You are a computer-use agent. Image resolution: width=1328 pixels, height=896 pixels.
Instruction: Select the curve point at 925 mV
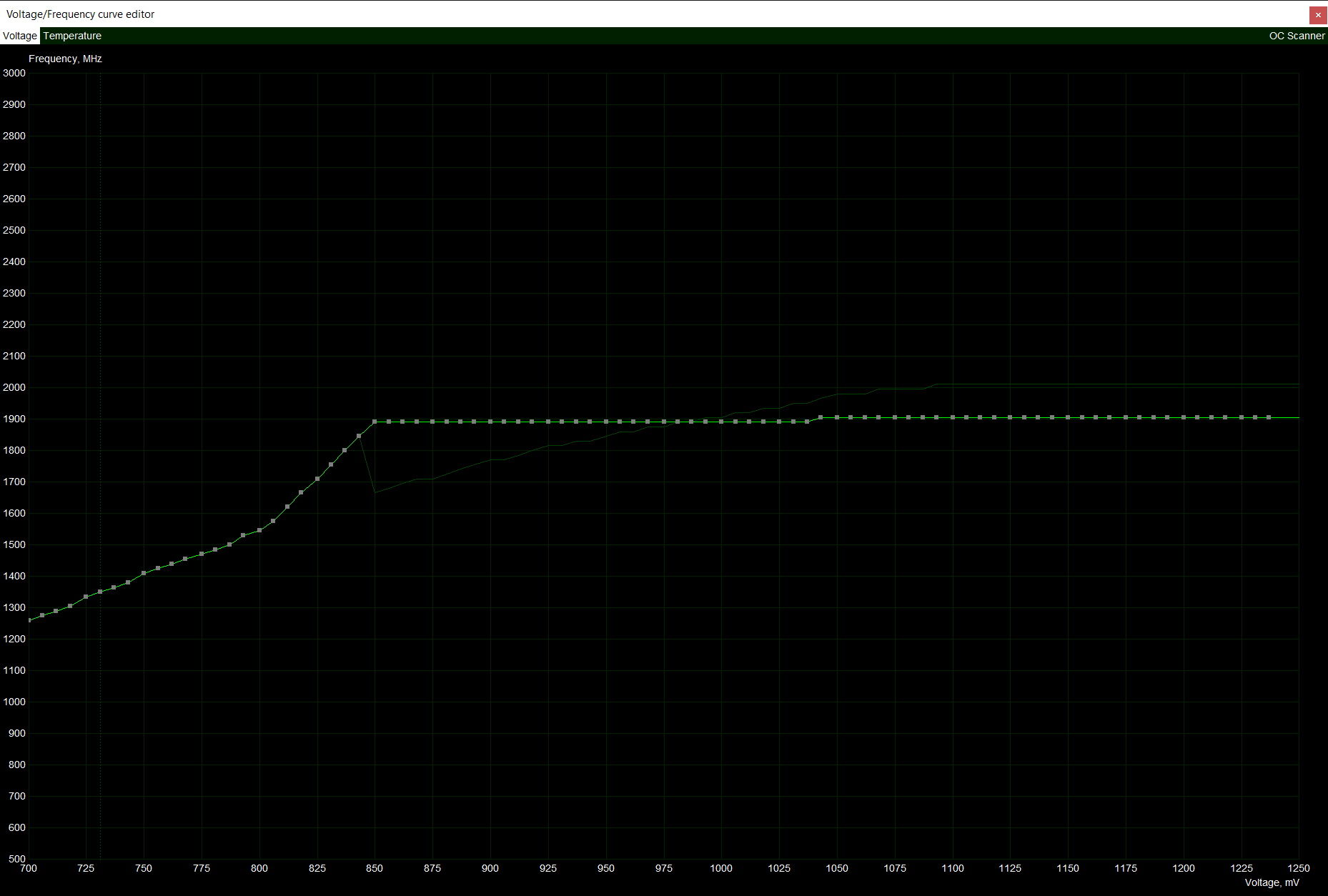(548, 422)
